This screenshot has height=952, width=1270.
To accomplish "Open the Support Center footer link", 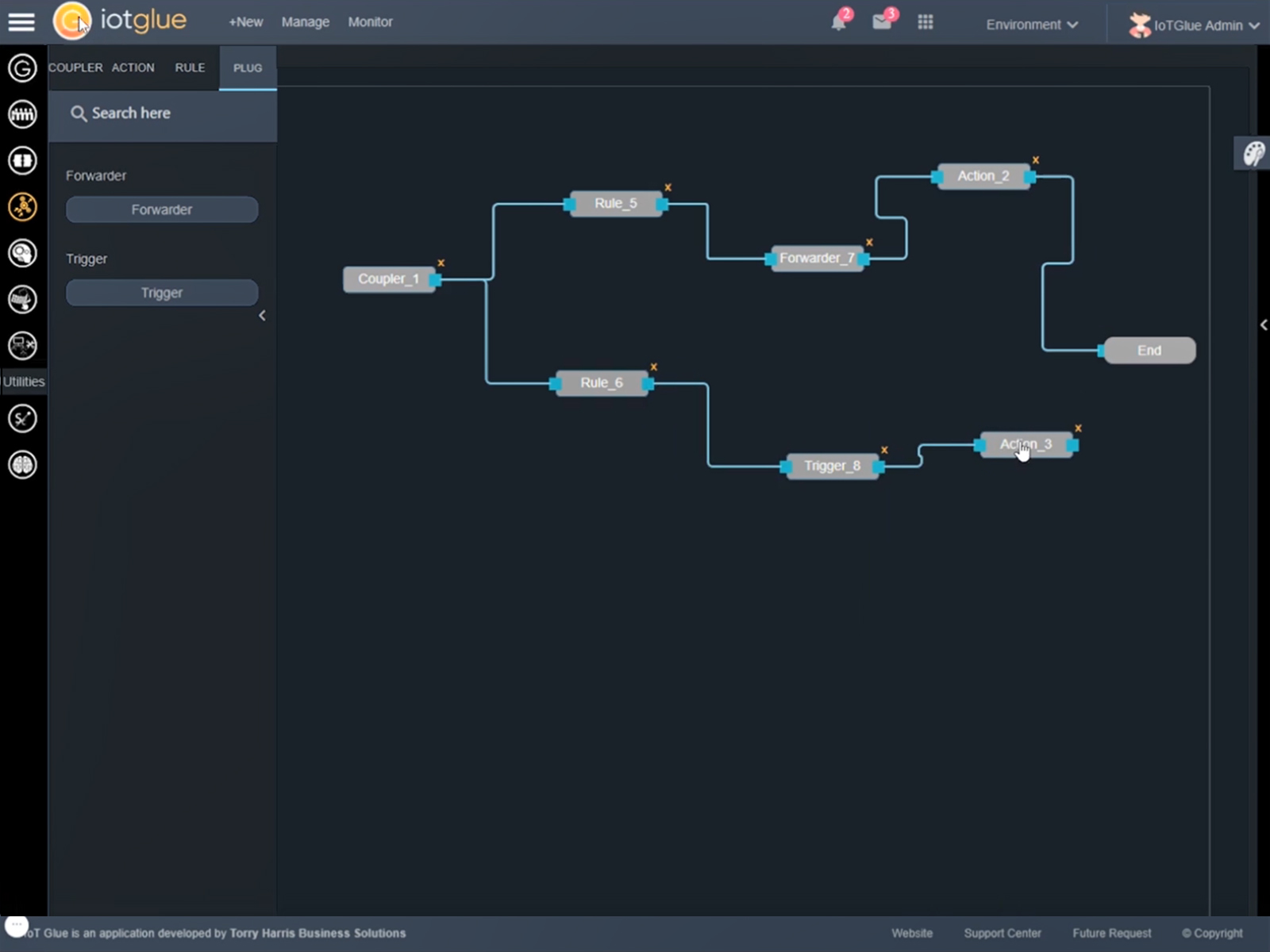I will coord(1003,933).
